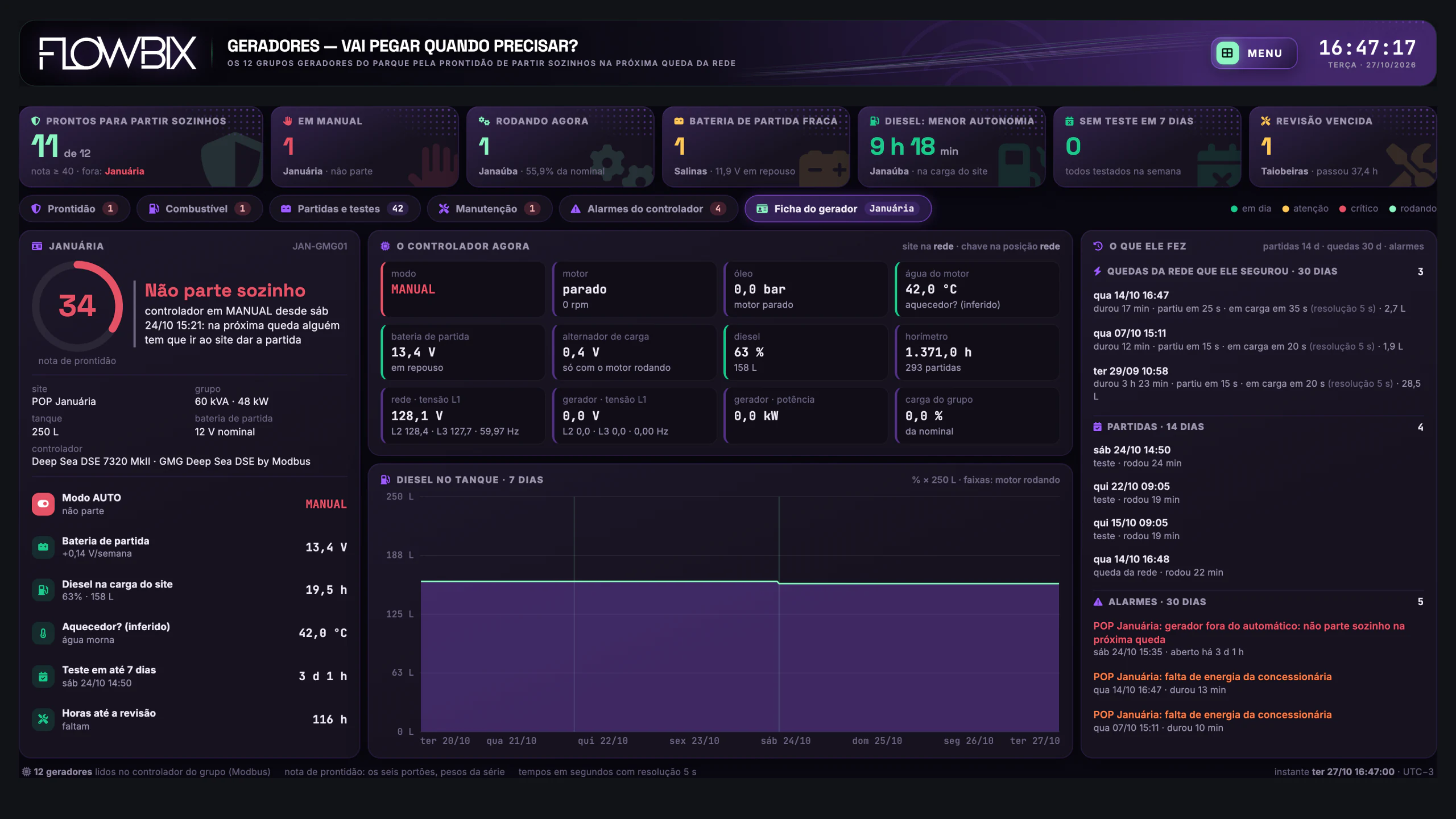The height and width of the screenshot is (819, 1456).
Task: Click the sáb 24/10 marker on diesel chart
Action: [x=779, y=614]
